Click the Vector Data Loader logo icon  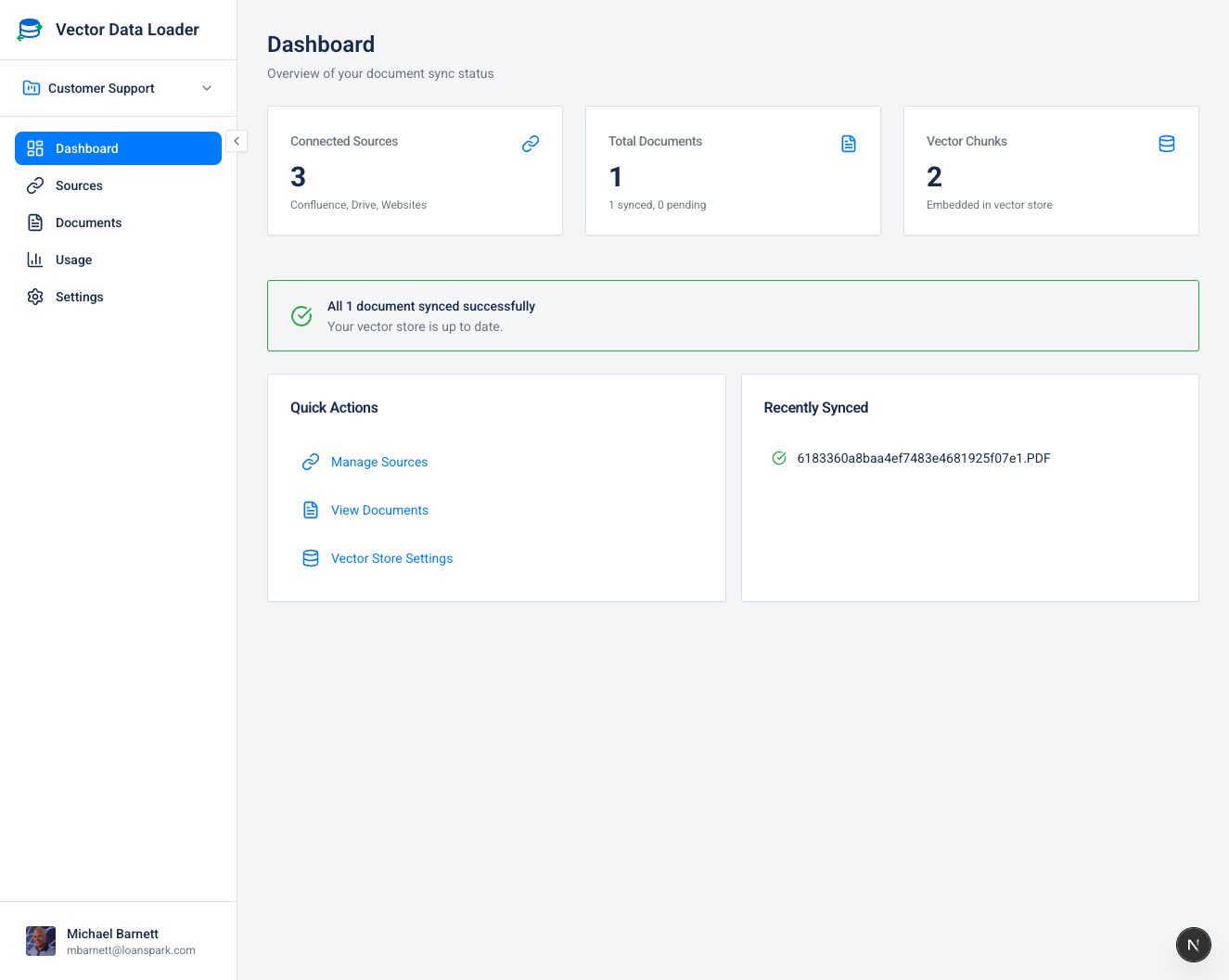(x=29, y=29)
